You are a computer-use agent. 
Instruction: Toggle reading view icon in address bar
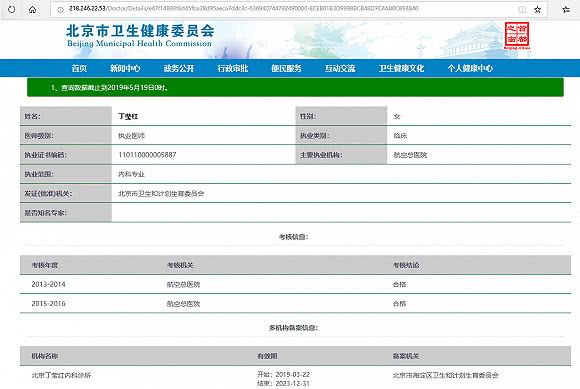pos(522,10)
